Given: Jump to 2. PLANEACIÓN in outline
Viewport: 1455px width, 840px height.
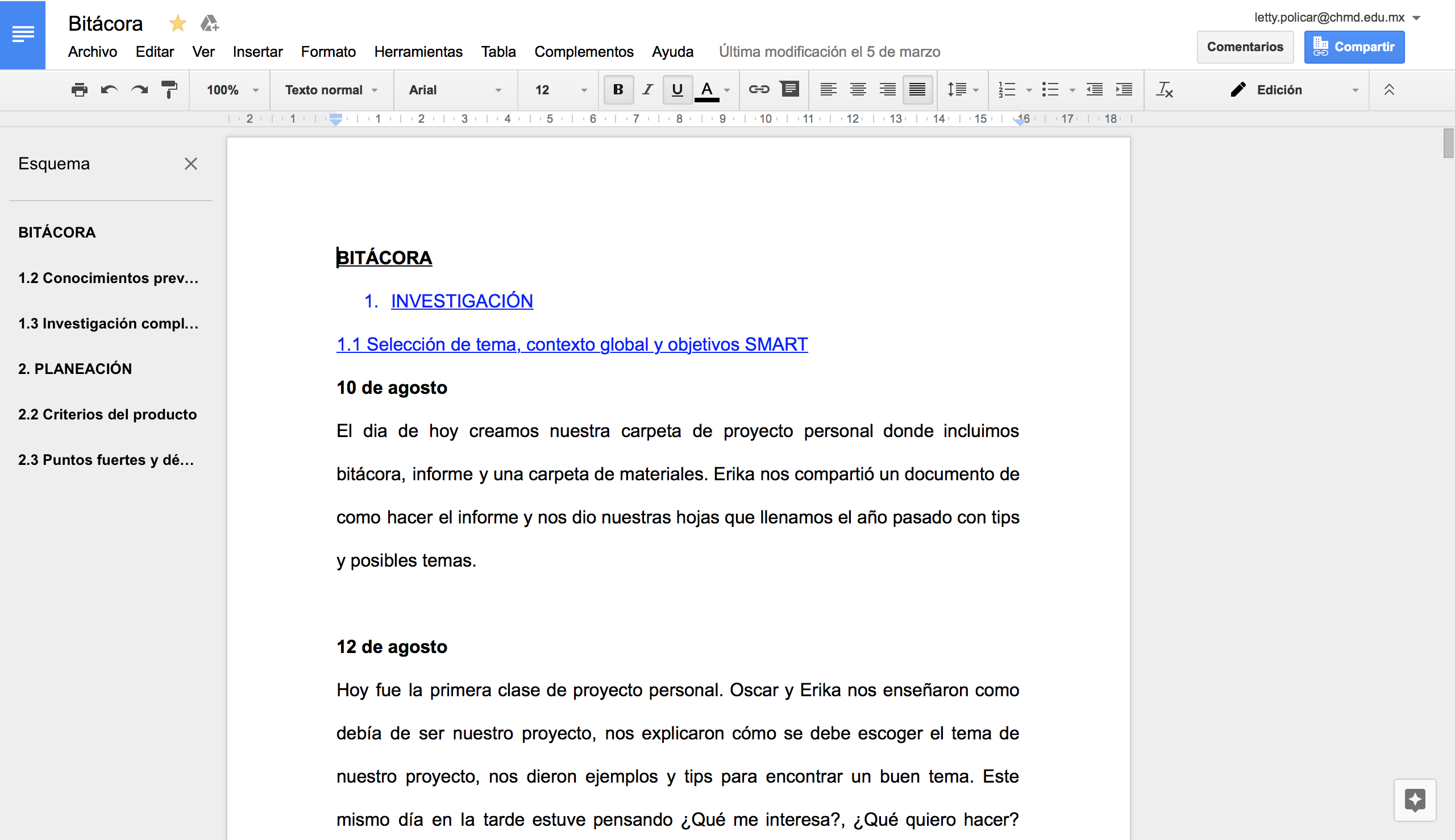Looking at the screenshot, I should click(x=75, y=369).
